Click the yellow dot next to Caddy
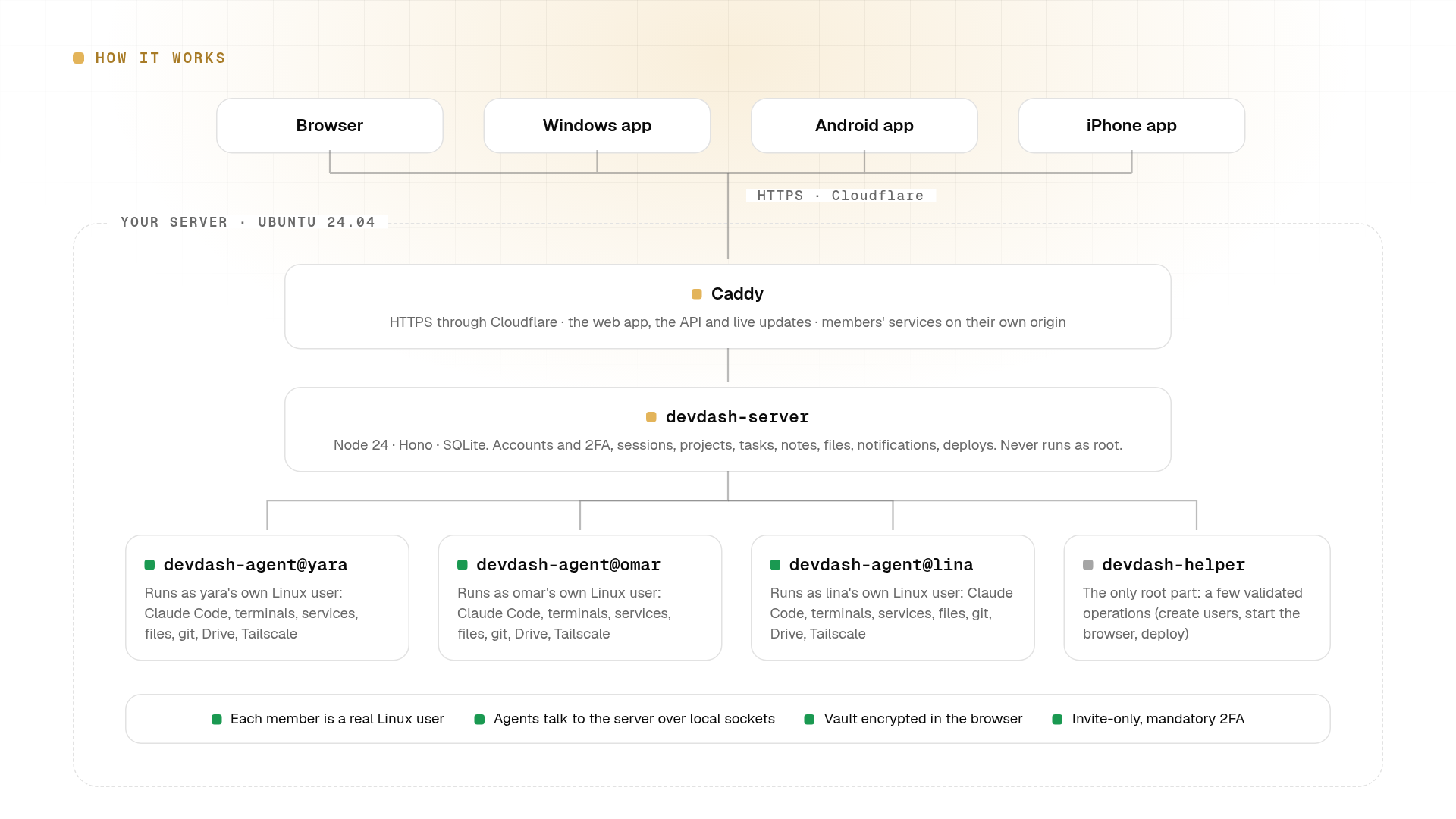 pyautogui.click(x=696, y=294)
